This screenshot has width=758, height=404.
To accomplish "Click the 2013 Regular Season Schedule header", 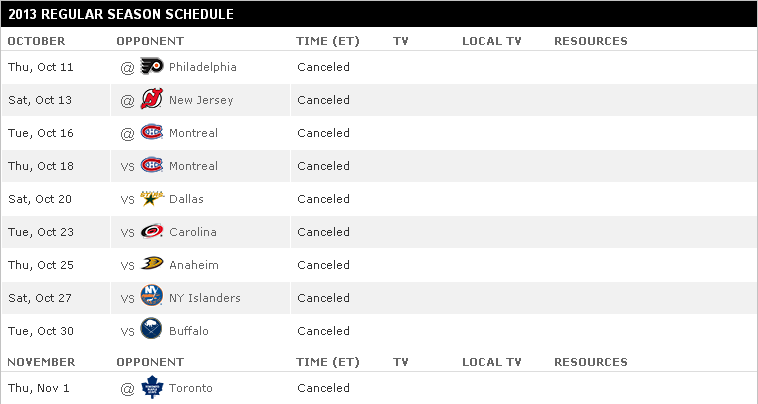I will pos(121,14).
